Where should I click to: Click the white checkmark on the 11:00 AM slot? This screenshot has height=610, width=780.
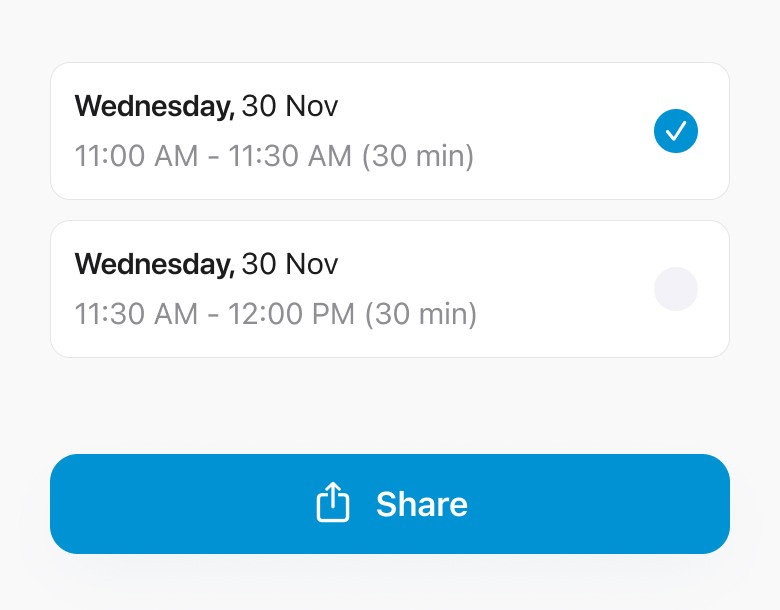click(676, 130)
